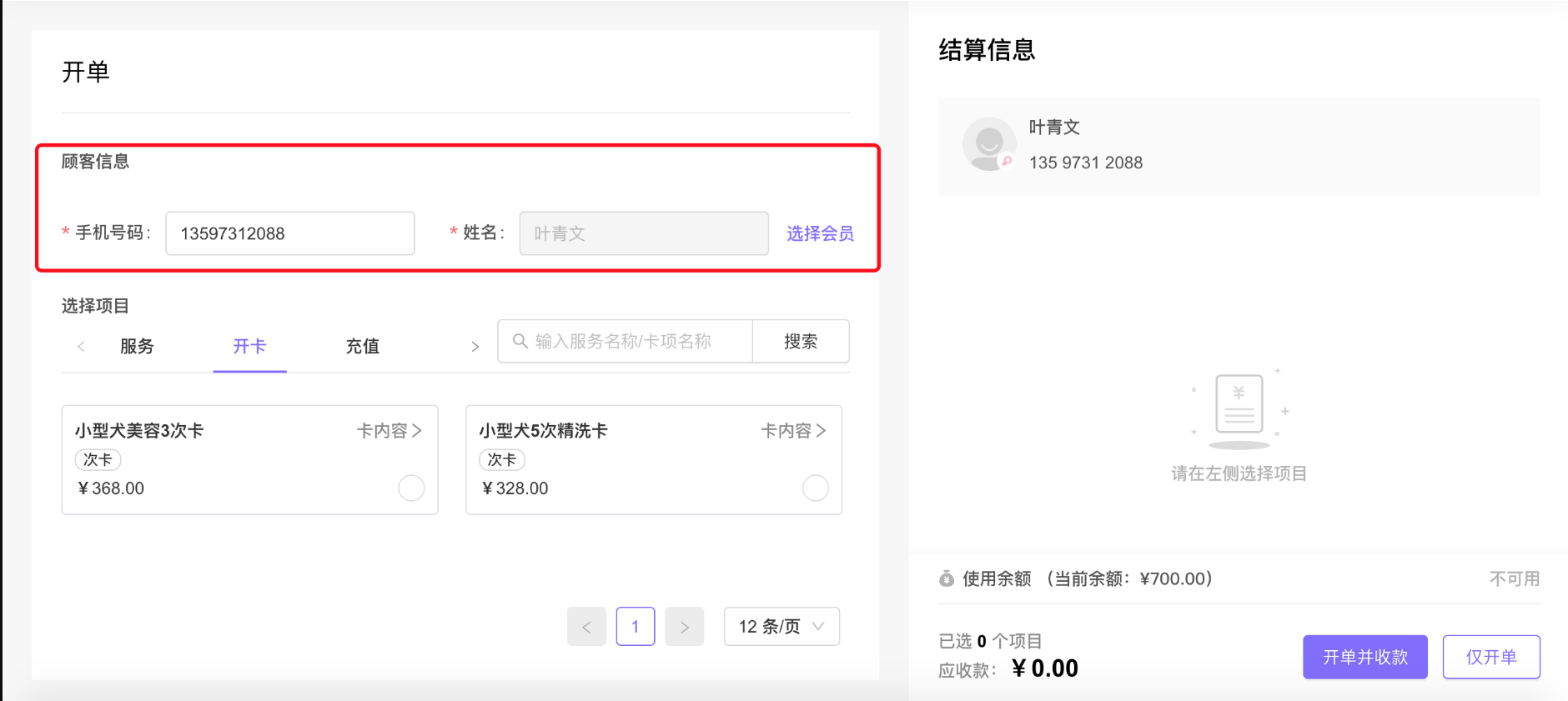Switch to the 充值 tab
The width and height of the screenshot is (1568, 701).
(x=363, y=346)
